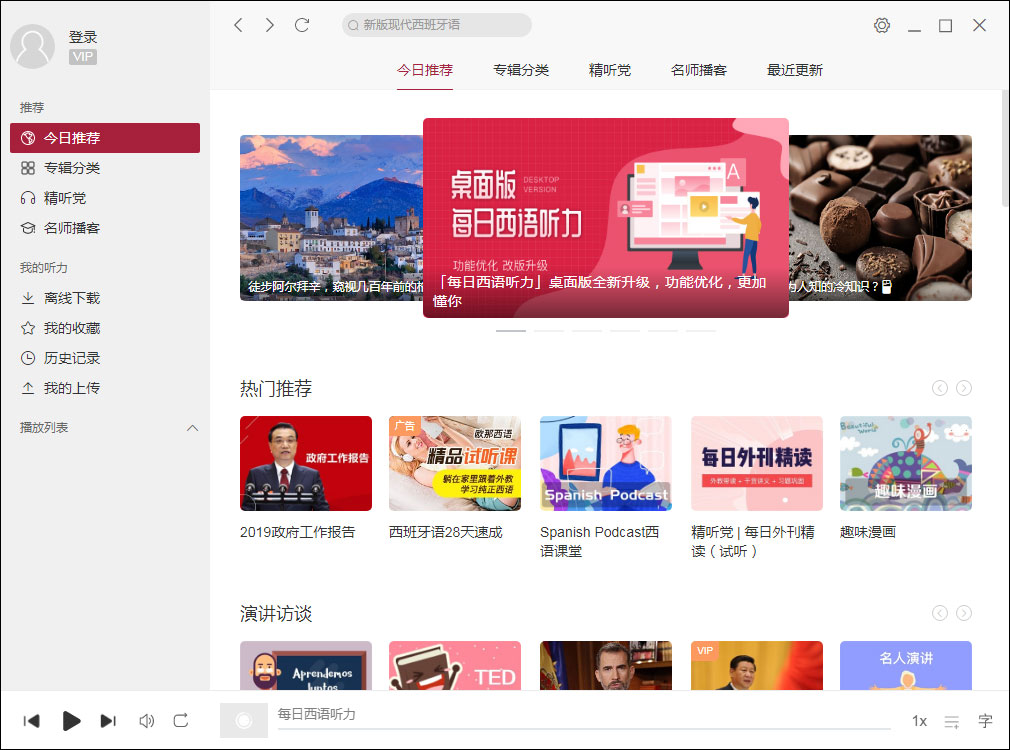Image resolution: width=1010 pixels, height=750 pixels.
Task: Click the left arrow beside 演讲访谈
Action: click(x=939, y=613)
